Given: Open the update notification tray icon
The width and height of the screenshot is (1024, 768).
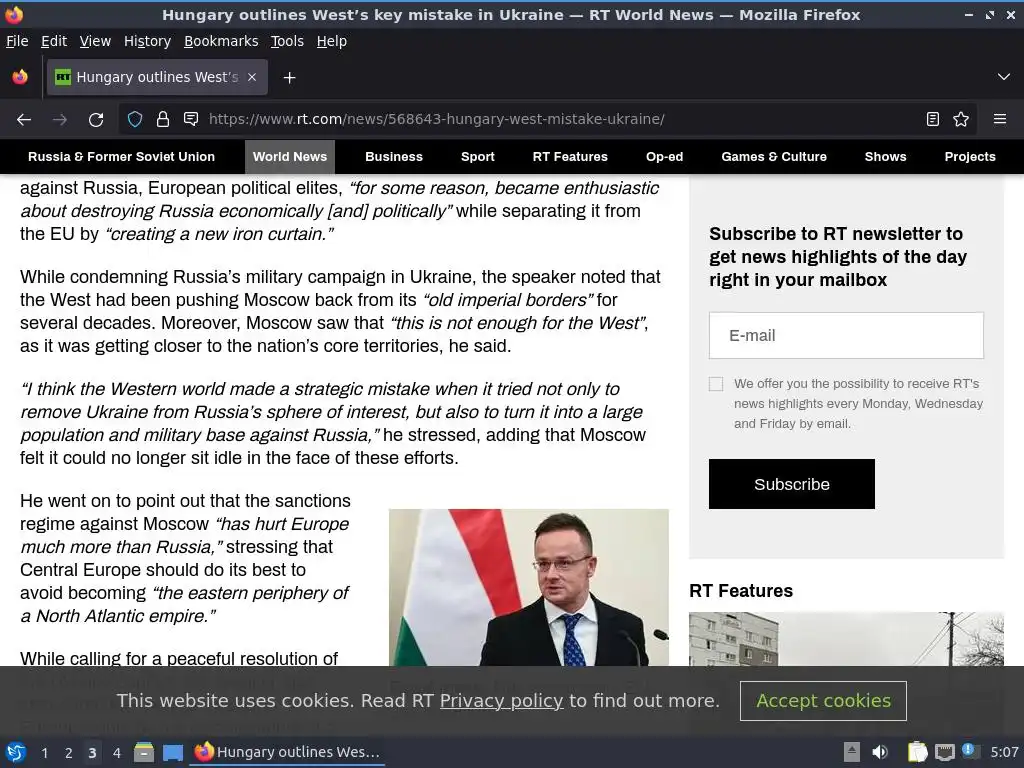Looking at the screenshot, I should (970, 751).
